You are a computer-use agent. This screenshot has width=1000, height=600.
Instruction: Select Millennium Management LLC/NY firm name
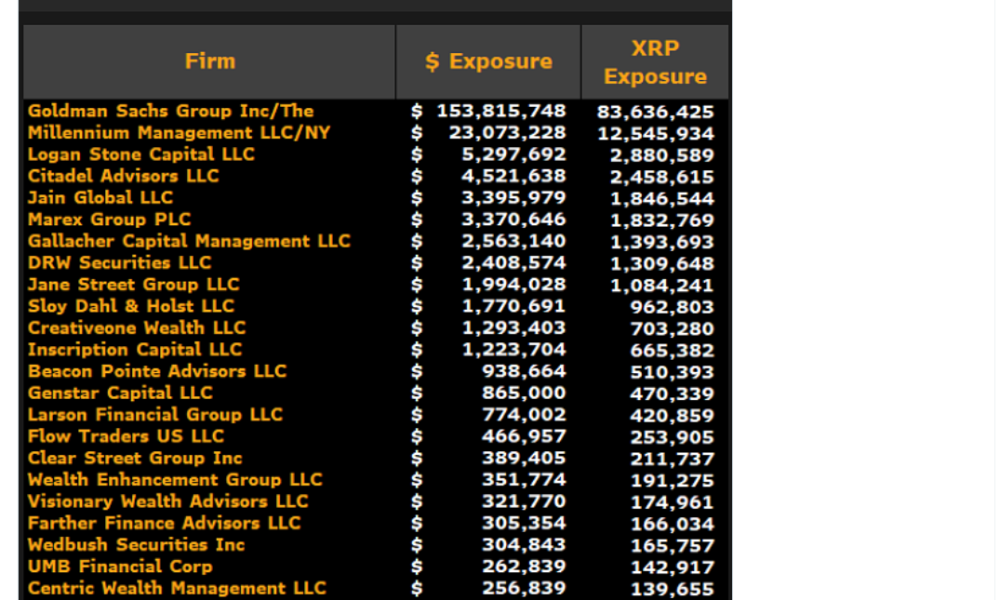179,133
